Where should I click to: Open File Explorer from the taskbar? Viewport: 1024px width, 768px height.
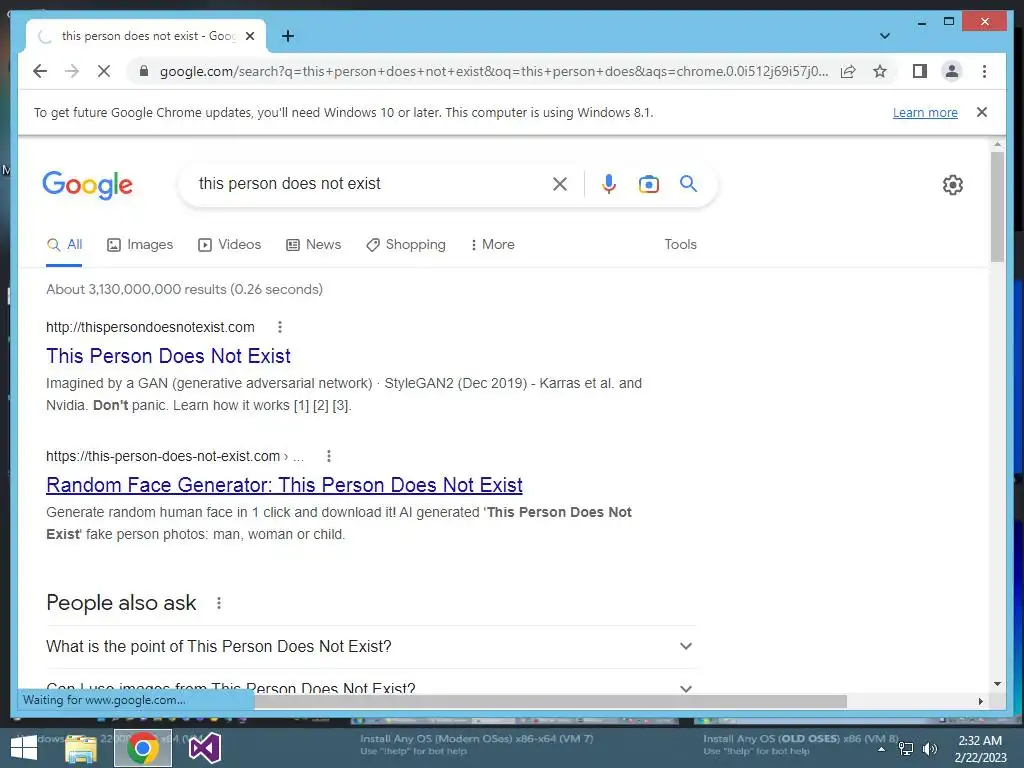pyautogui.click(x=81, y=748)
